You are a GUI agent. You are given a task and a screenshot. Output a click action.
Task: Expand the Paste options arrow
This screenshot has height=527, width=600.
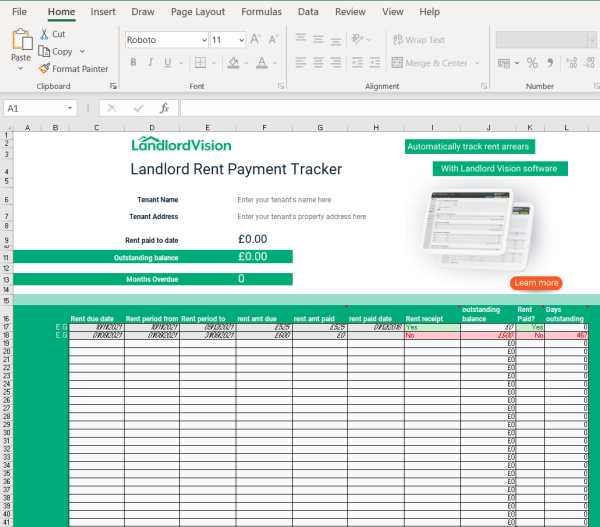coord(21,69)
